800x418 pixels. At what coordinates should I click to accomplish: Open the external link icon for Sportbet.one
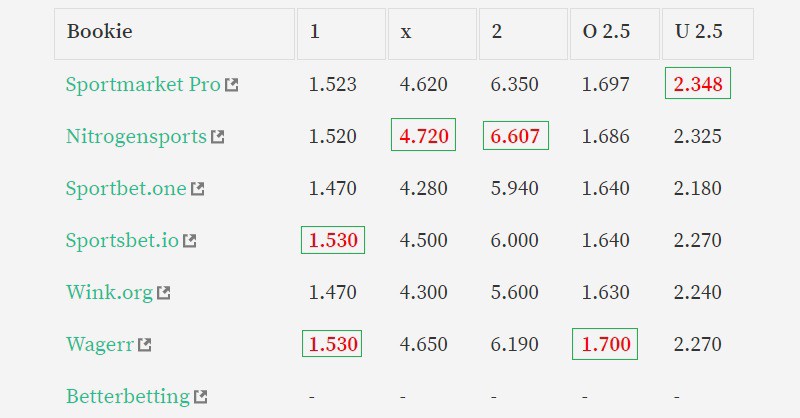[197, 189]
